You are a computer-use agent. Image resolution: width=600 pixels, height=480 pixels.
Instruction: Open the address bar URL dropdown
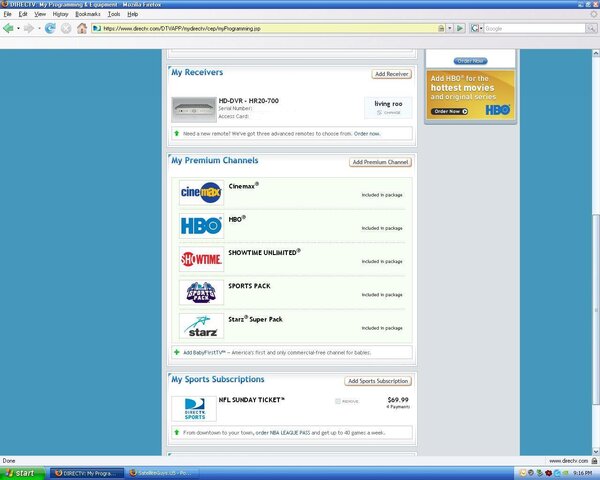pyautogui.click(x=450, y=28)
